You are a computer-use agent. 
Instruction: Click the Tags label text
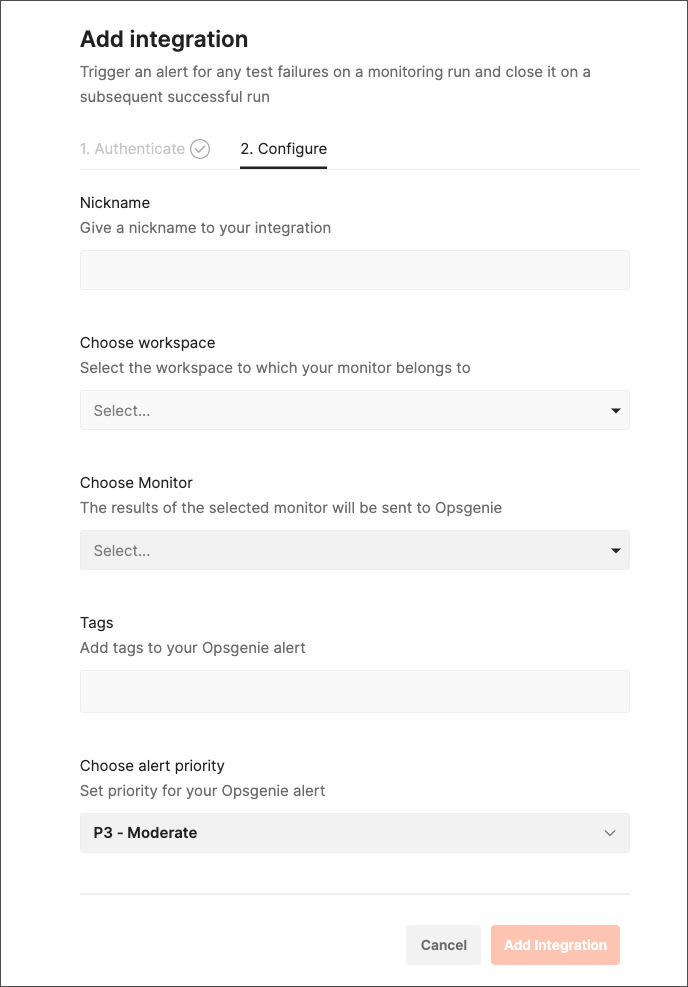coord(96,623)
